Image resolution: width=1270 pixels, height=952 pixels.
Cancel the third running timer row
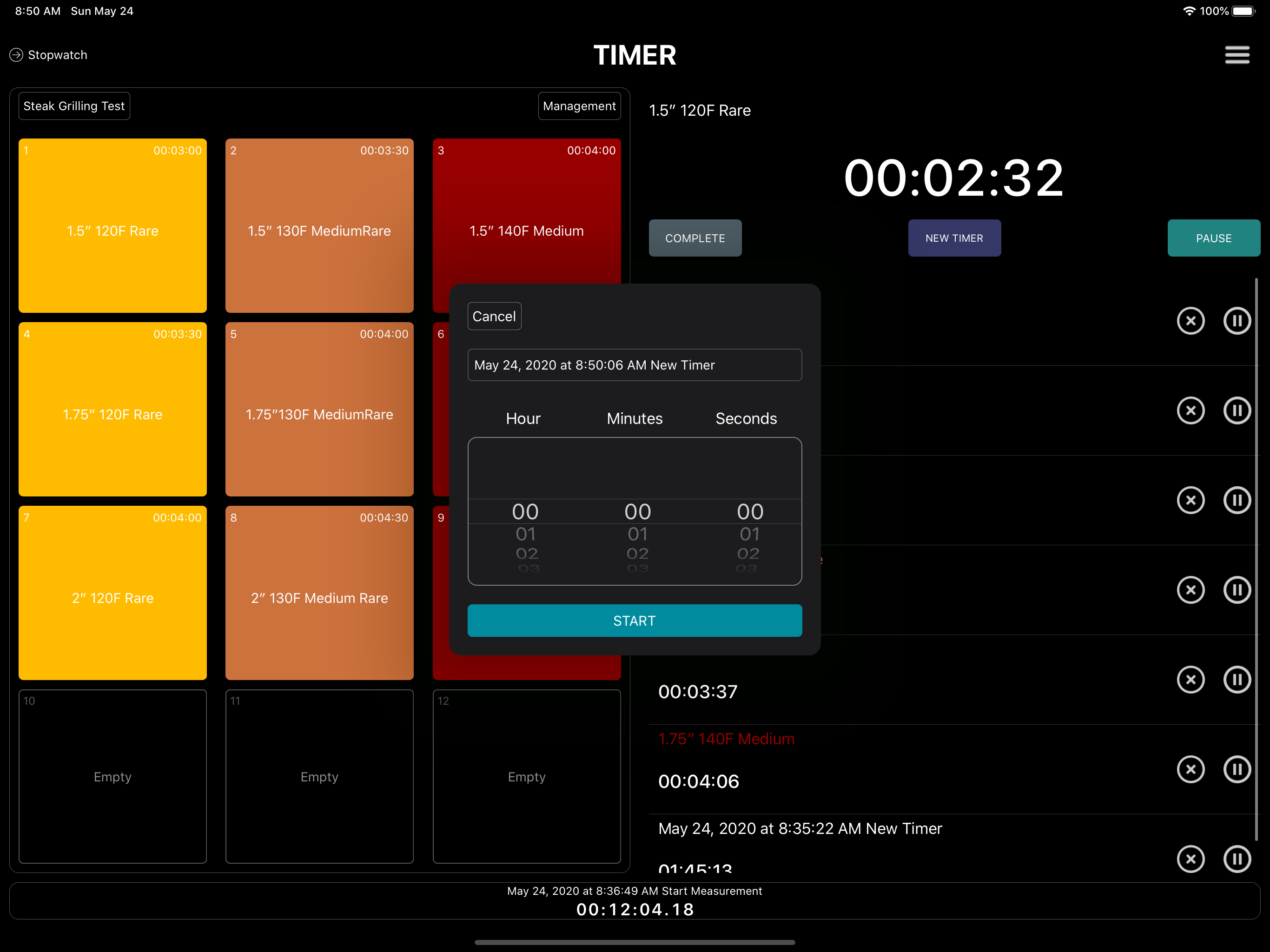point(1190,500)
